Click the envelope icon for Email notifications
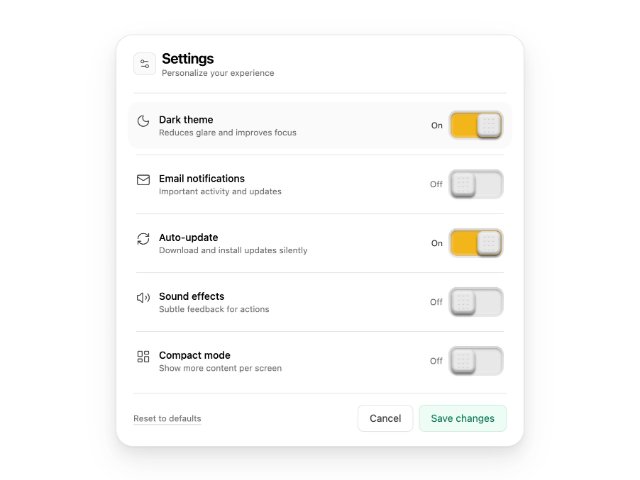 point(143,180)
